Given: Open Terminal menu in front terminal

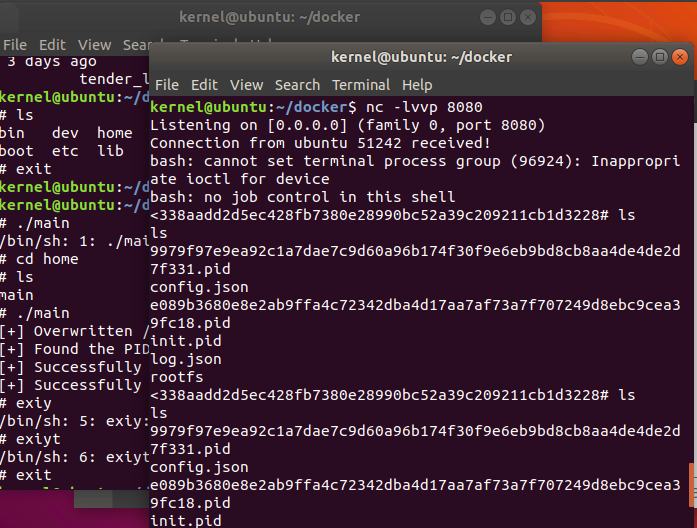Looking at the screenshot, I should (361, 85).
